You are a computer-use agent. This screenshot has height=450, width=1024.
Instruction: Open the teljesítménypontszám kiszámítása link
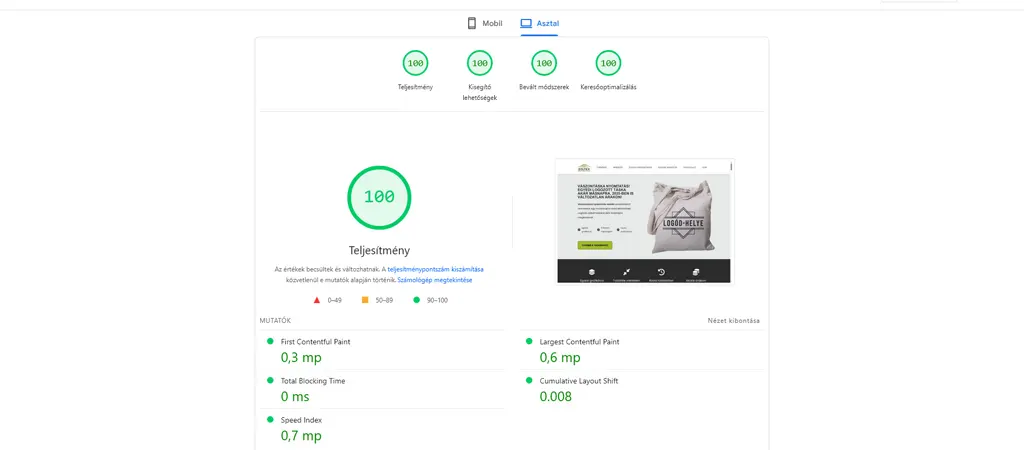point(435,269)
